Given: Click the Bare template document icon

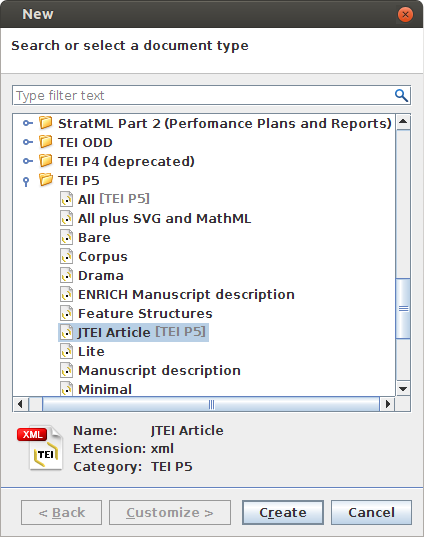Looking at the screenshot, I should (66, 237).
